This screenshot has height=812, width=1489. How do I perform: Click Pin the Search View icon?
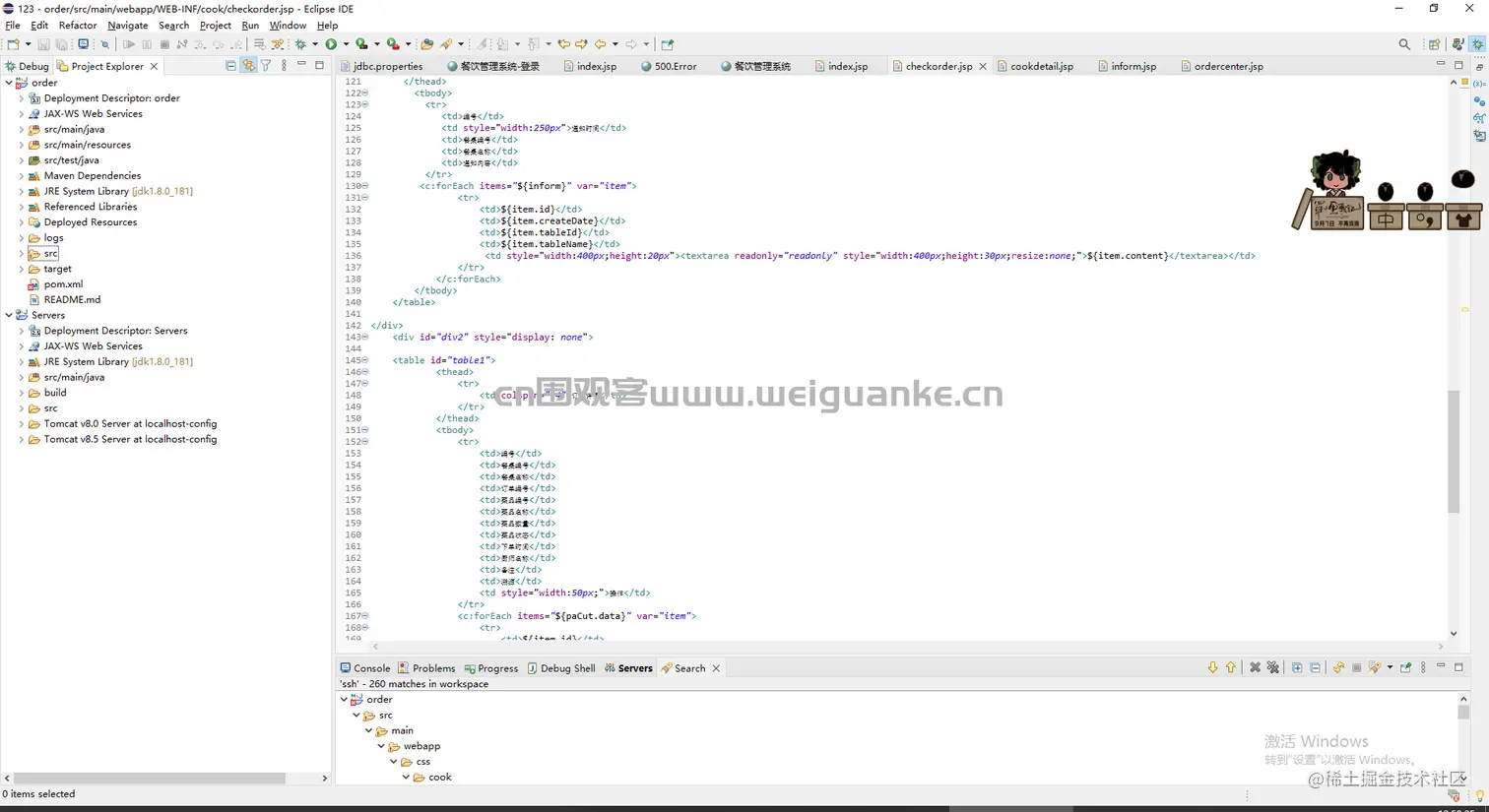(x=1405, y=667)
